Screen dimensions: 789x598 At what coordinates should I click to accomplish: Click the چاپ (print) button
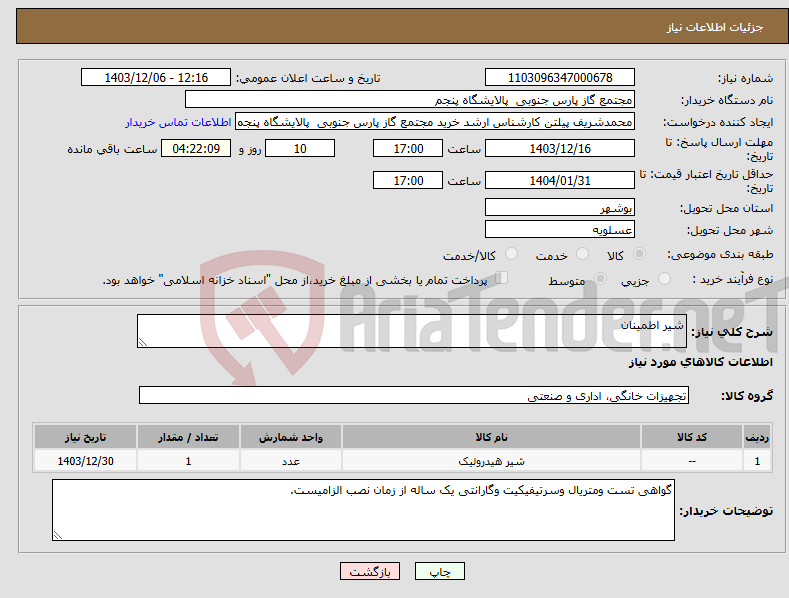tap(439, 571)
